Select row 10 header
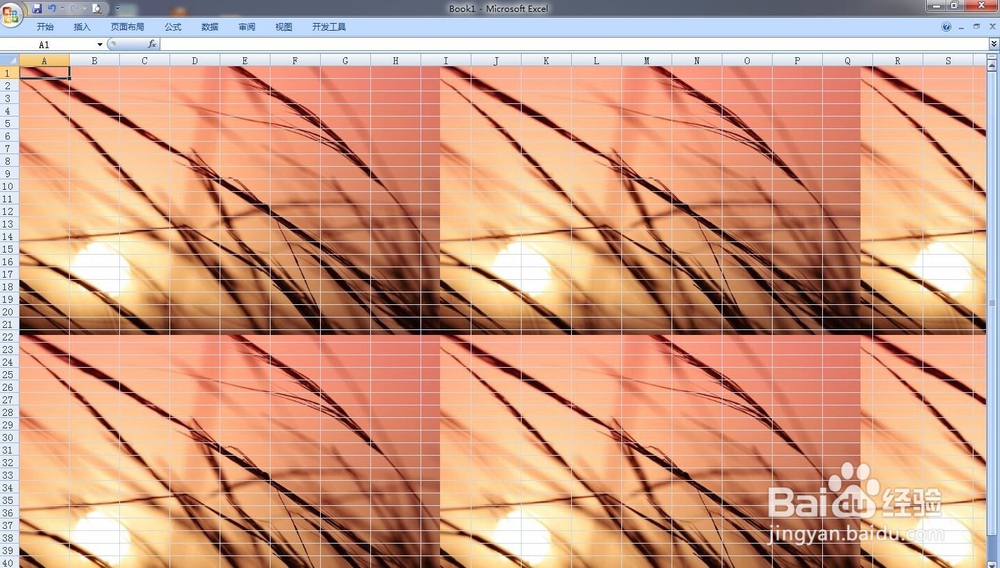The height and width of the screenshot is (568, 1000). [x=9, y=186]
